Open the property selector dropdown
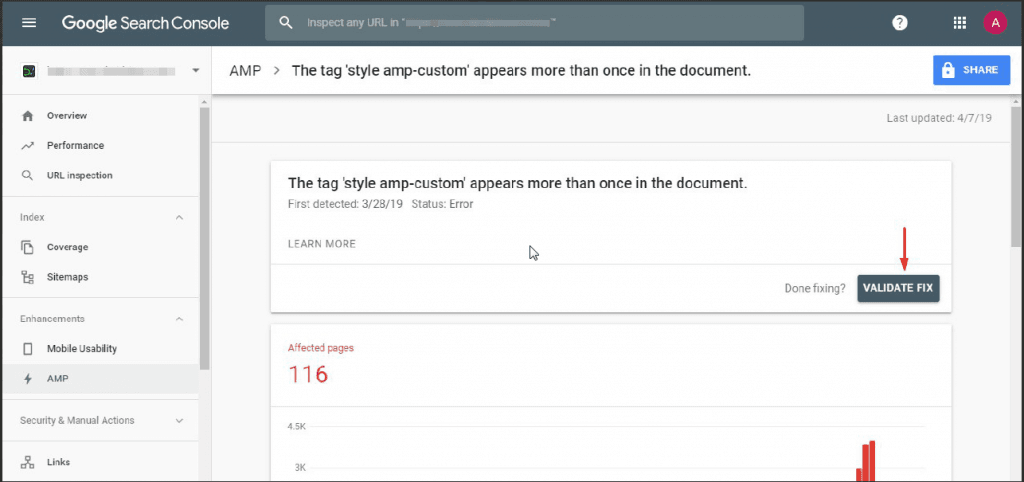1024x482 pixels. 195,71
